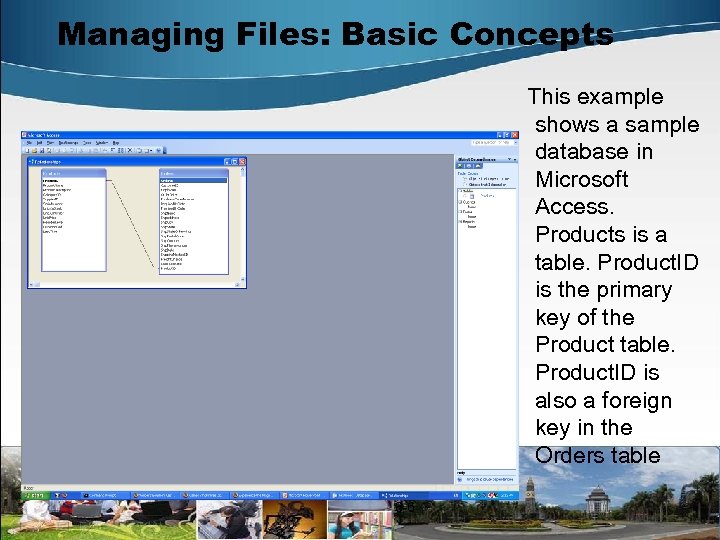Select 'Objects that I depend on' radio
Screen dimensions: 720x540
[x=465, y=184]
